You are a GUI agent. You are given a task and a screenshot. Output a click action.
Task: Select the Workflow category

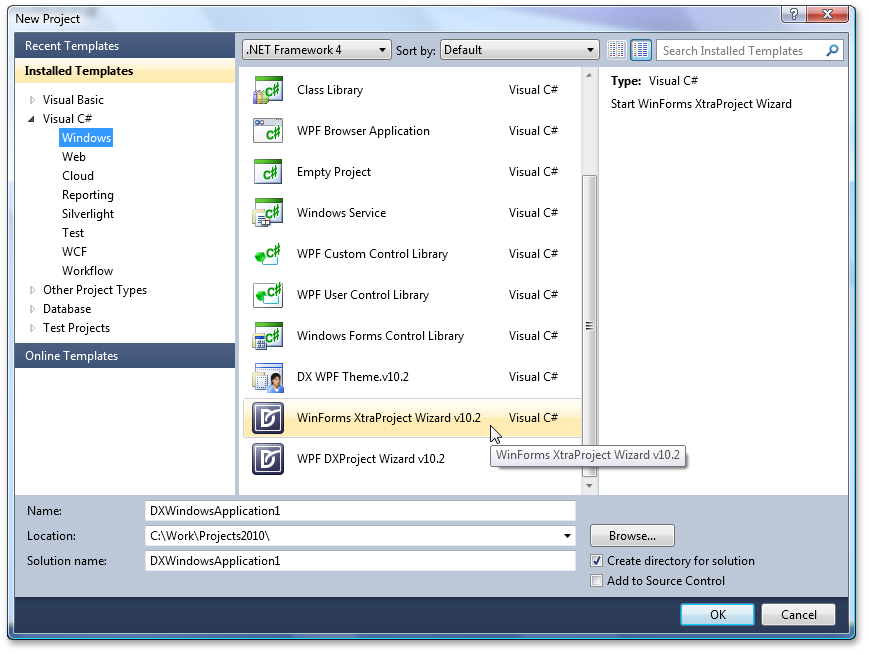(x=87, y=271)
